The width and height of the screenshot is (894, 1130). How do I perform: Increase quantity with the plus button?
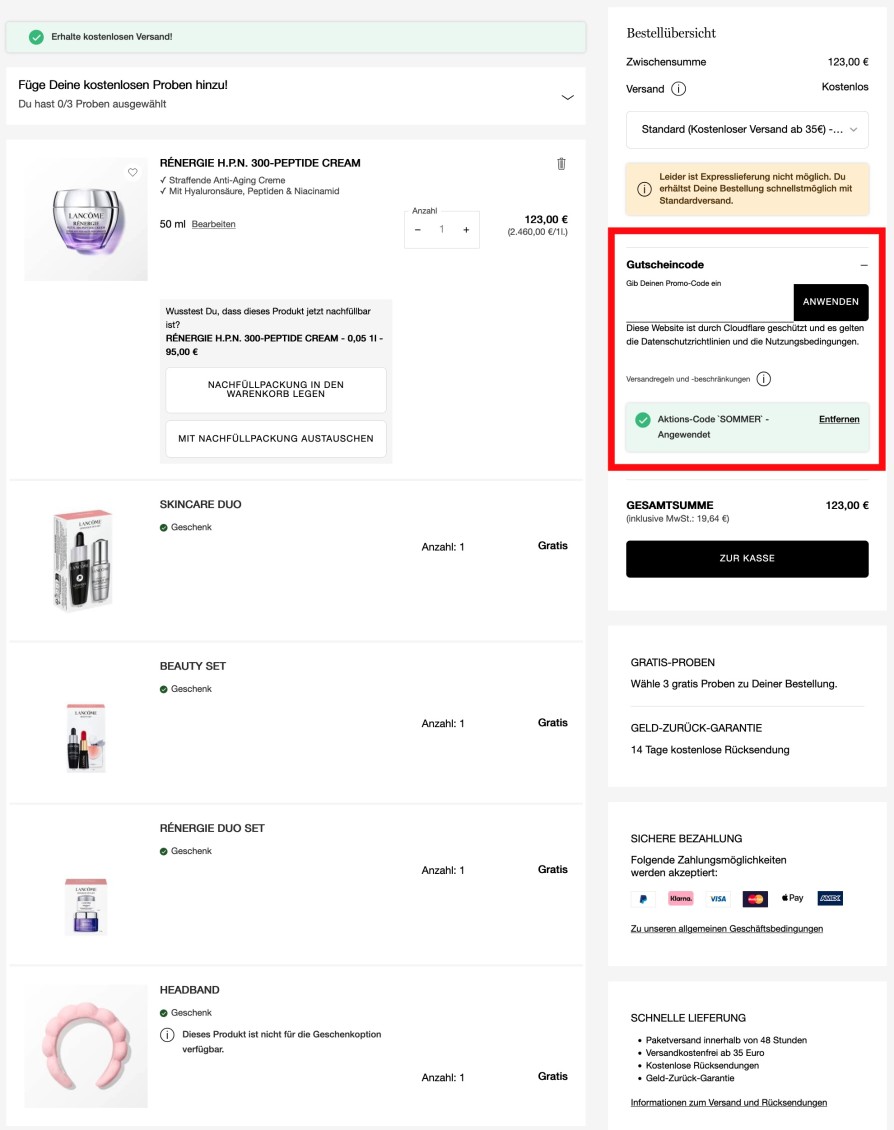pyautogui.click(x=466, y=229)
